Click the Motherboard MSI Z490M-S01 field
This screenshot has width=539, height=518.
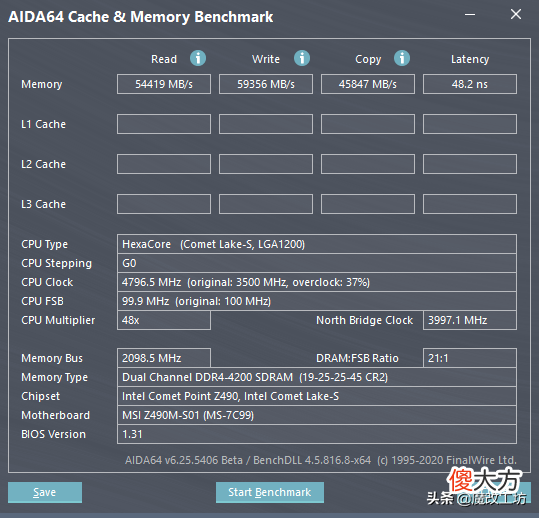pyautogui.click(x=317, y=415)
